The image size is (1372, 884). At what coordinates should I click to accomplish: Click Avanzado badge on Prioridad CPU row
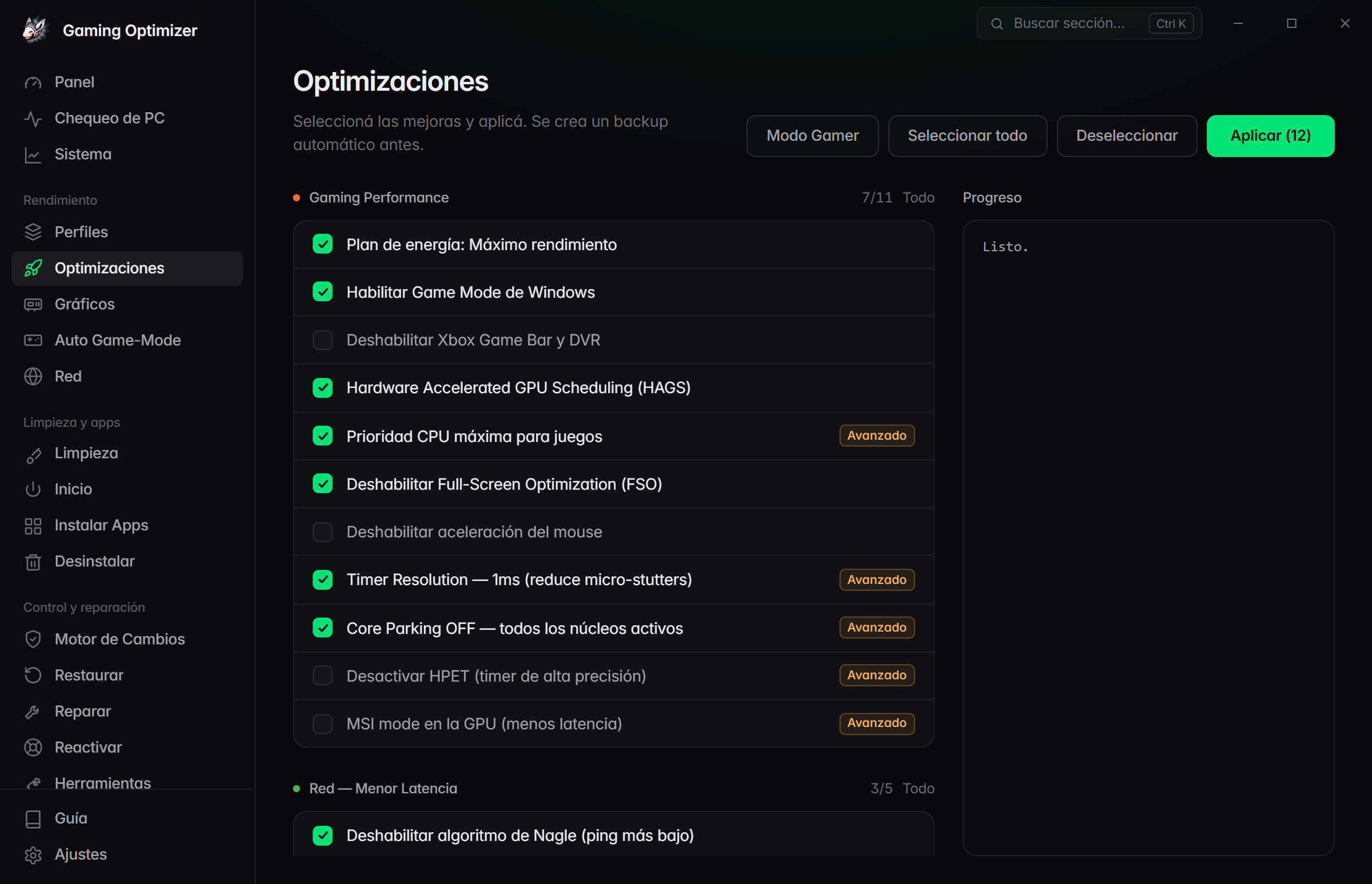pyautogui.click(x=877, y=436)
